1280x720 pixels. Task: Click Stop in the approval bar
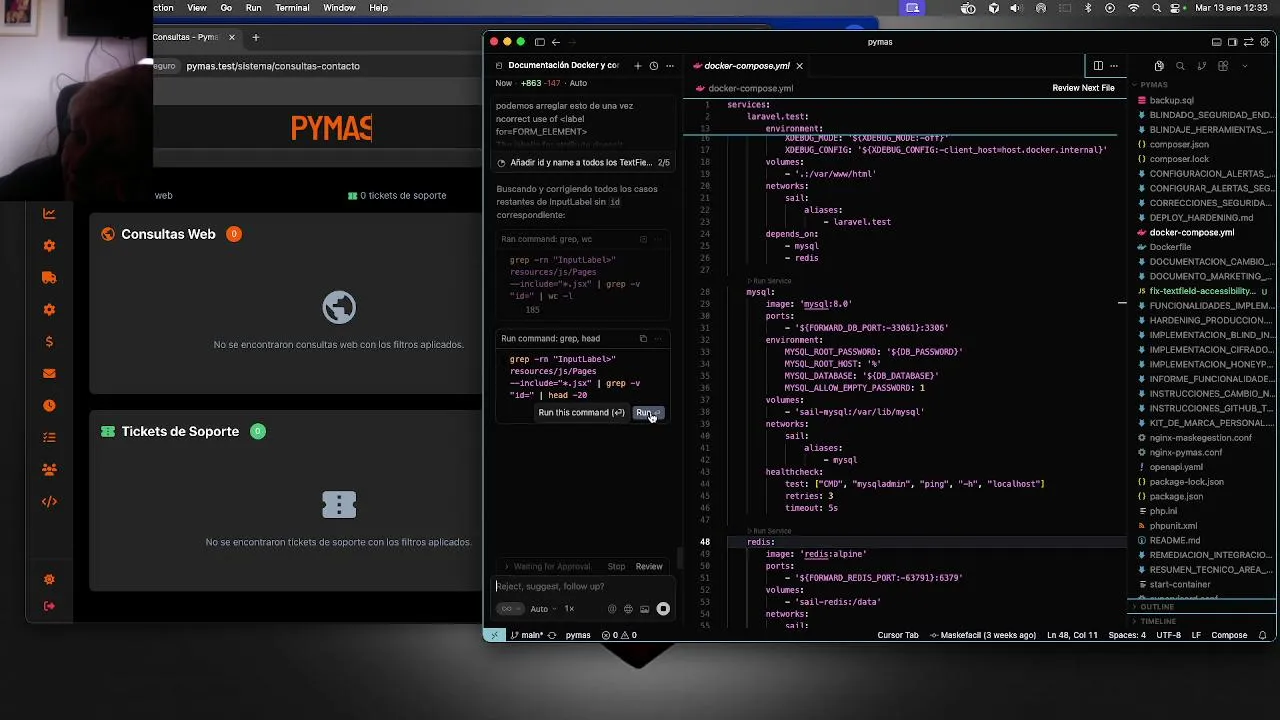click(616, 567)
